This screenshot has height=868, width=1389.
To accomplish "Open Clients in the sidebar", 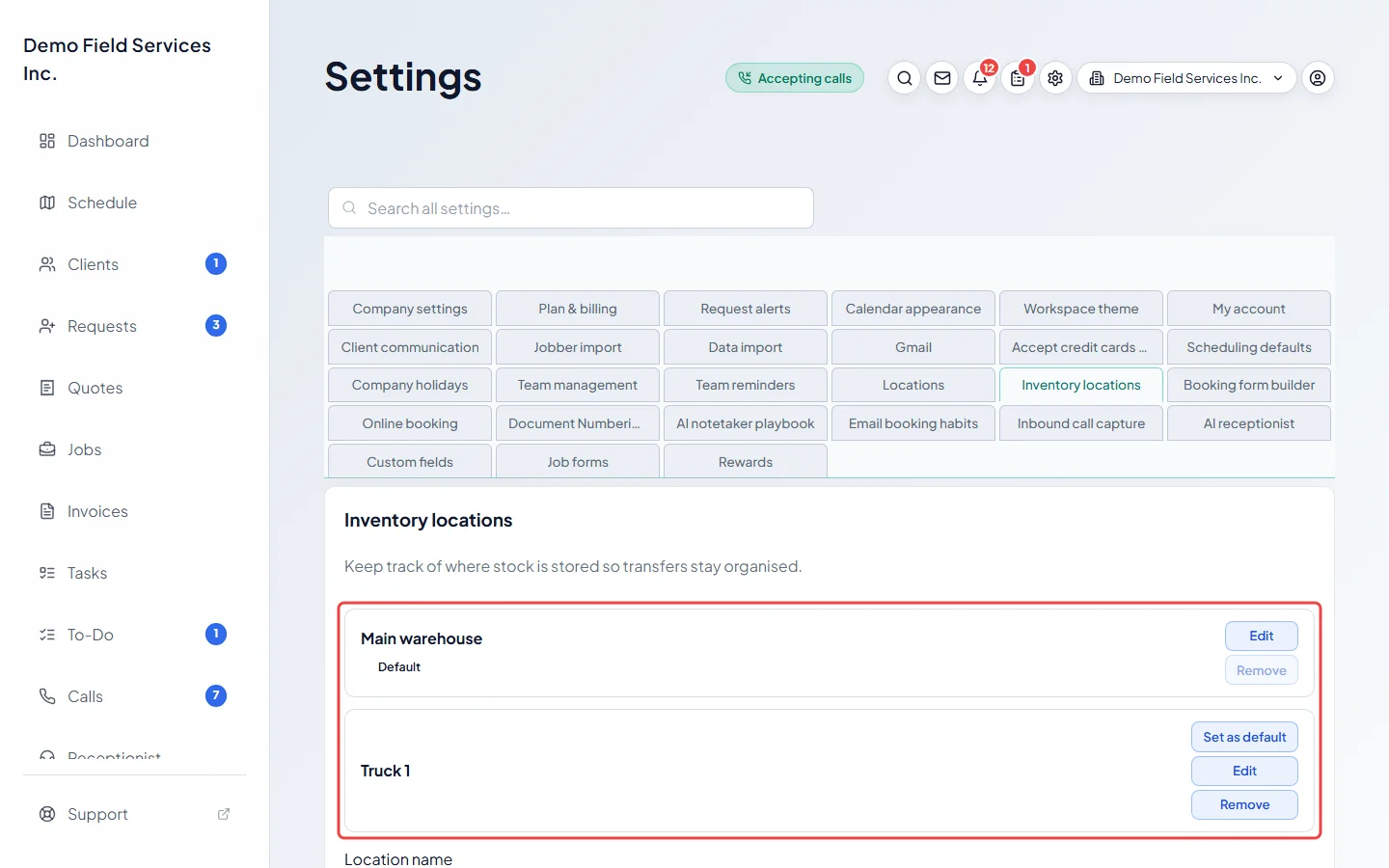I will 135,264.
